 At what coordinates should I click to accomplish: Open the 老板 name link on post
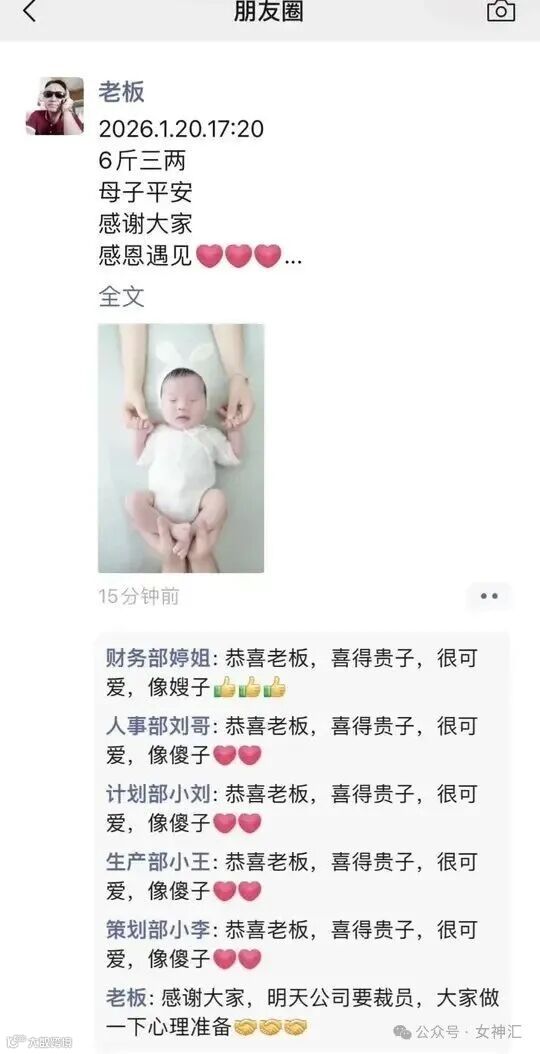[122, 92]
